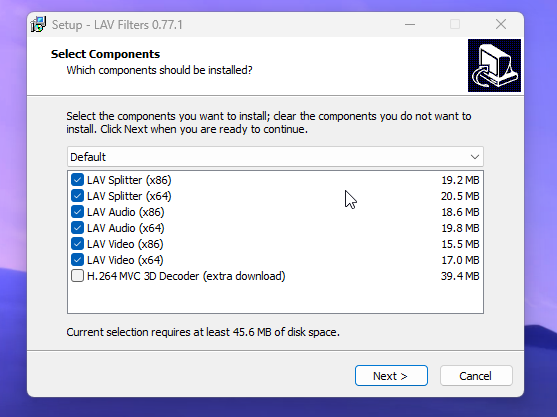The height and width of the screenshot is (417, 557).
Task: Minimize the setup window
Action: pos(410,25)
